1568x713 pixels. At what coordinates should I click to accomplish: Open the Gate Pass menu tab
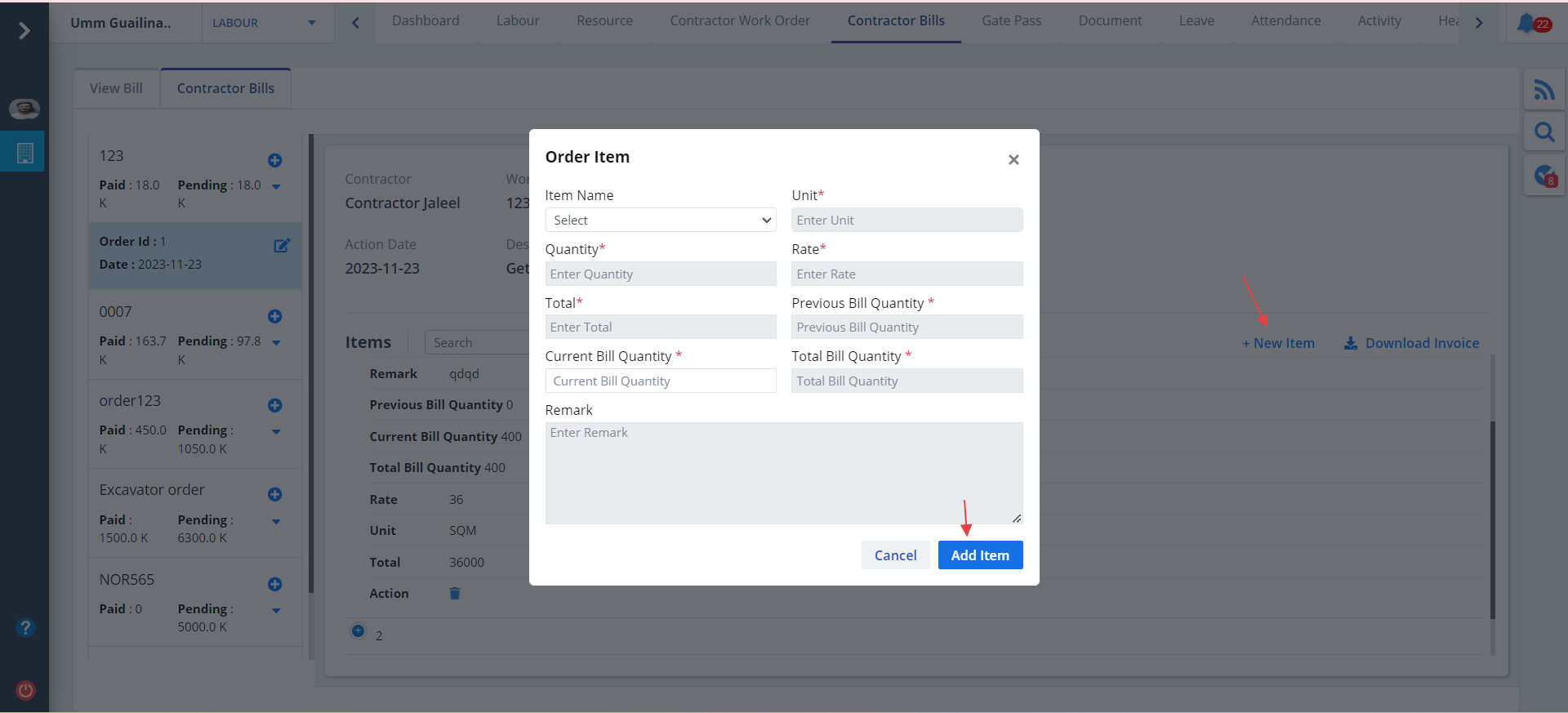coord(1011,20)
